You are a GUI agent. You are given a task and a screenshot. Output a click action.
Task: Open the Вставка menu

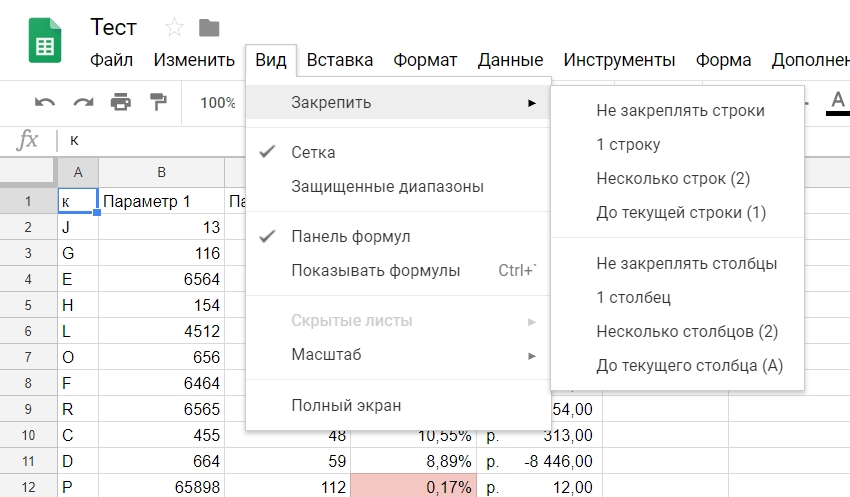point(340,60)
